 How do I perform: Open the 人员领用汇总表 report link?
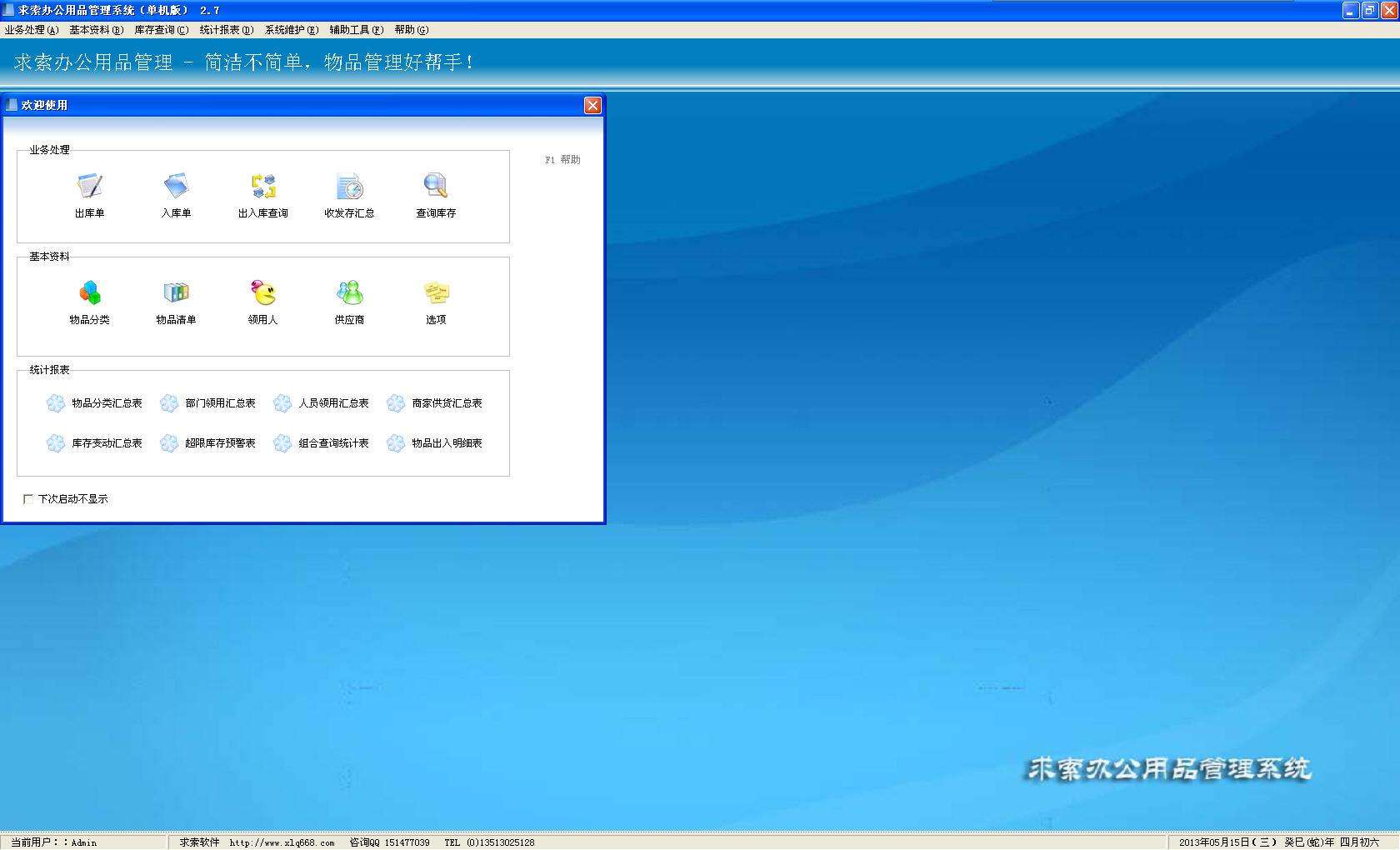pos(333,403)
